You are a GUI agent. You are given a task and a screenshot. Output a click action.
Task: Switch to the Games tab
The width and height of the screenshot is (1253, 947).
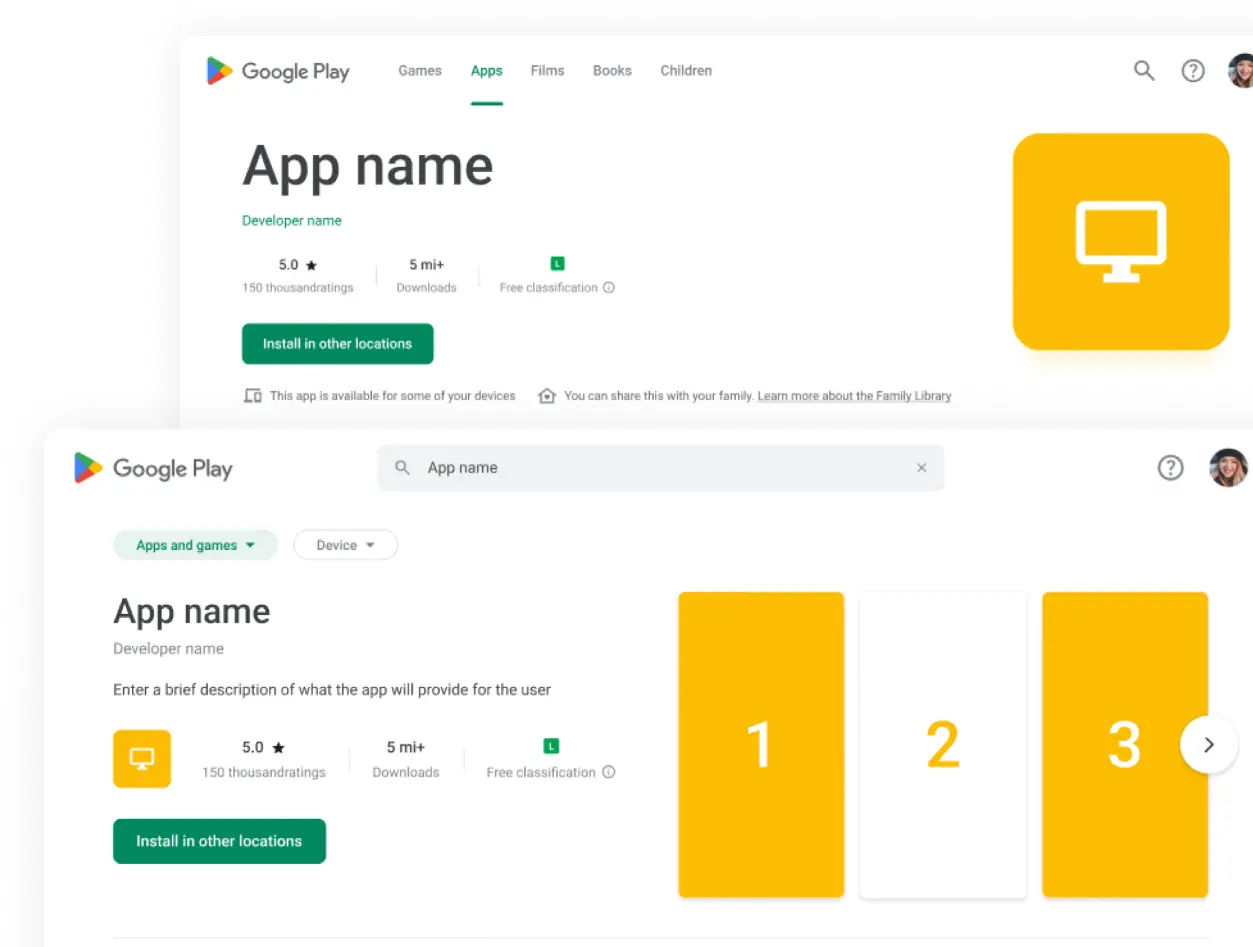click(419, 70)
